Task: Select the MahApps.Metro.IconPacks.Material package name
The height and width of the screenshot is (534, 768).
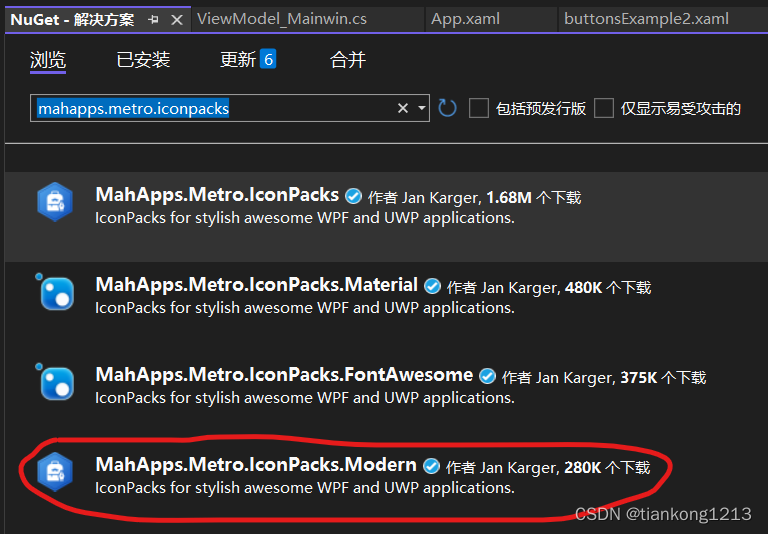Action: (x=257, y=285)
